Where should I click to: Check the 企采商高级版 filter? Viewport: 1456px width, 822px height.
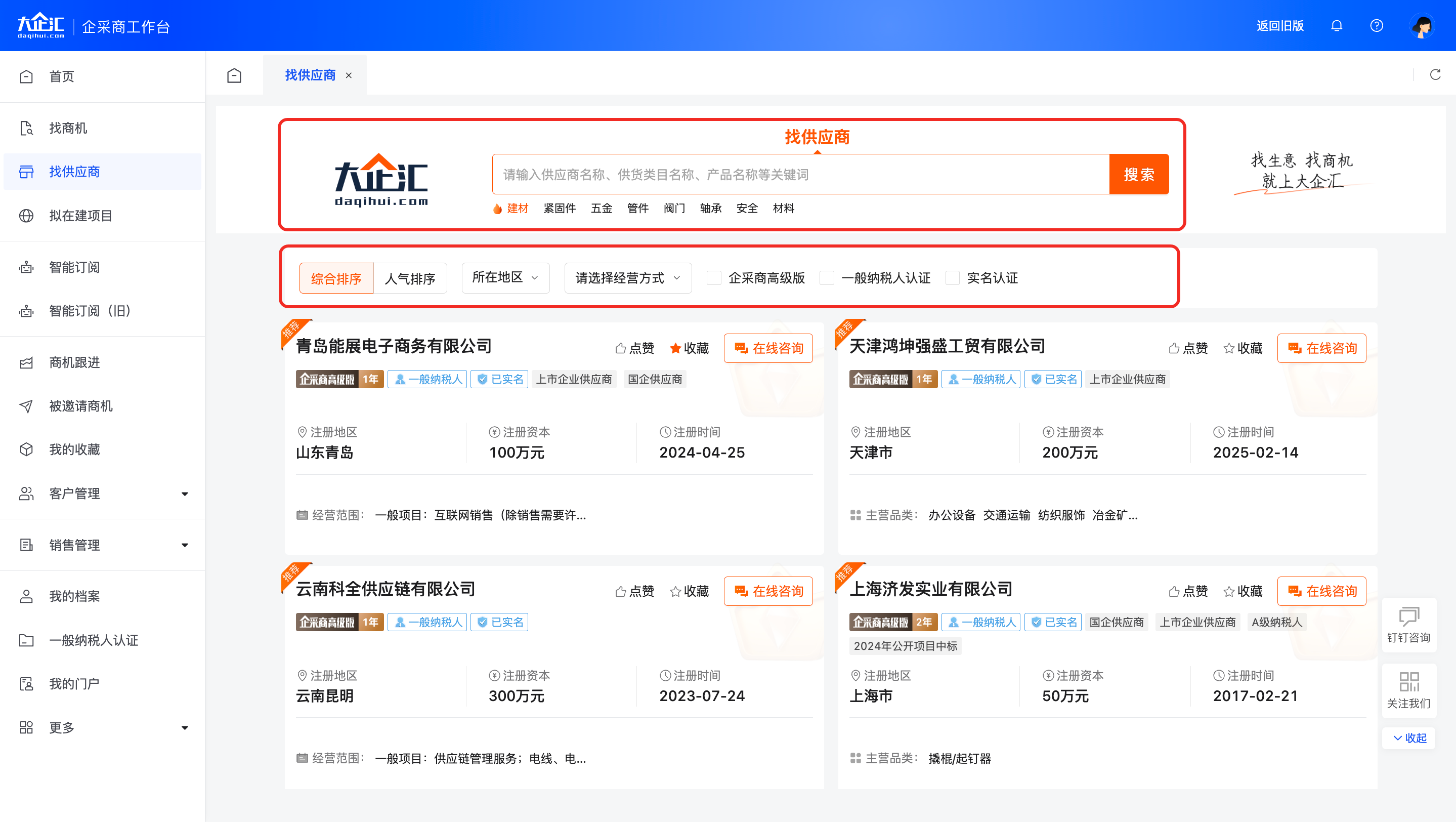714,277
